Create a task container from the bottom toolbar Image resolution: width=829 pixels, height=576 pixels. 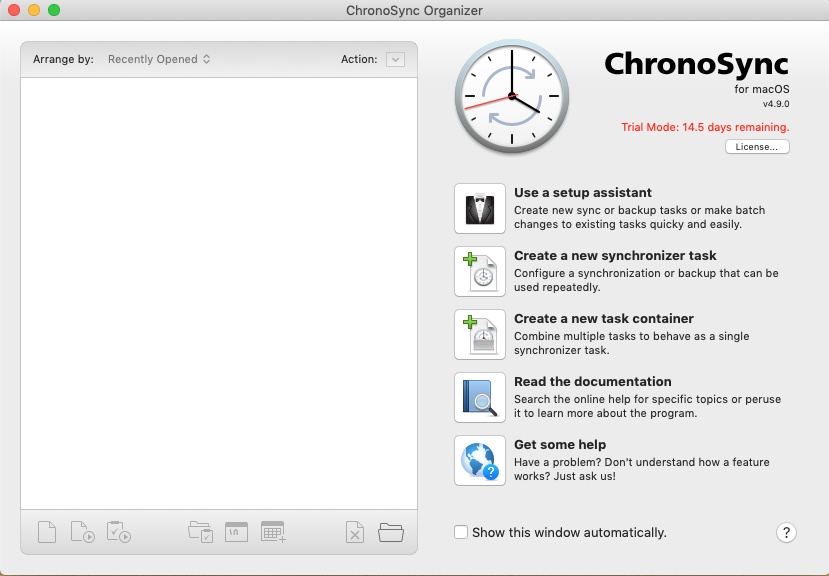[x=200, y=532]
